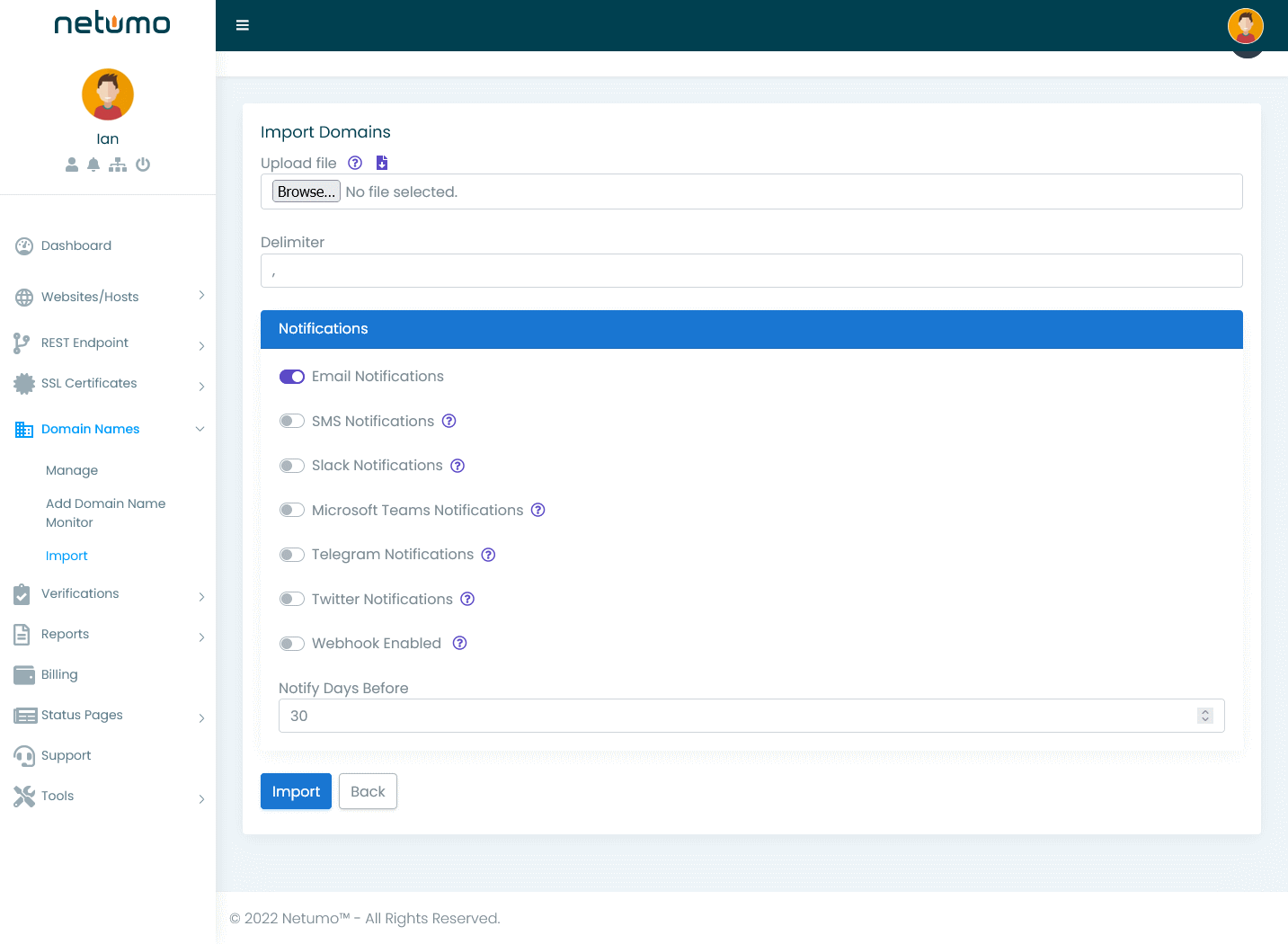1288x944 pixels.
Task: Click the Microsoft Teams Notifications help icon
Action: tap(538, 510)
